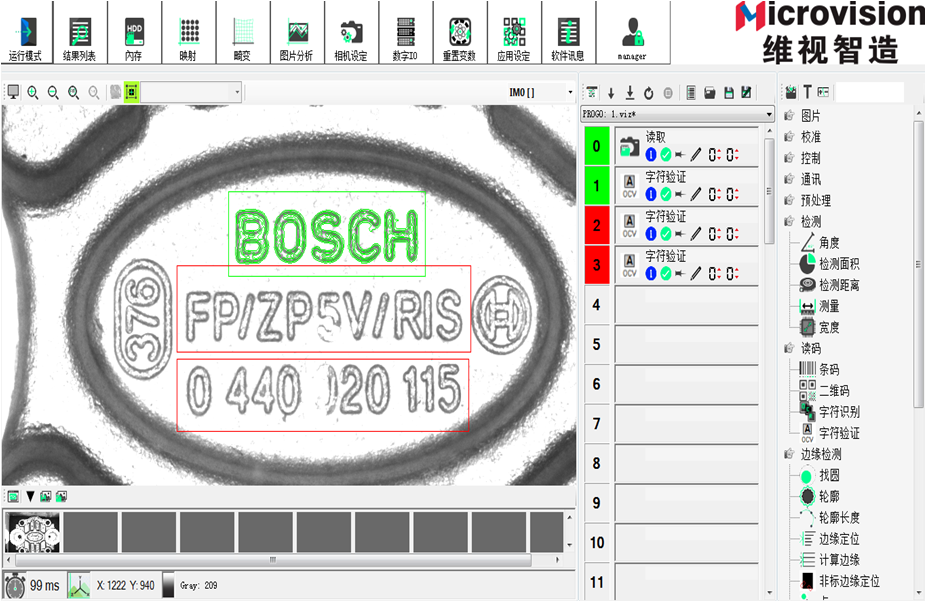
Task: Show info for step 2 字符验证
Action: [x=651, y=234]
